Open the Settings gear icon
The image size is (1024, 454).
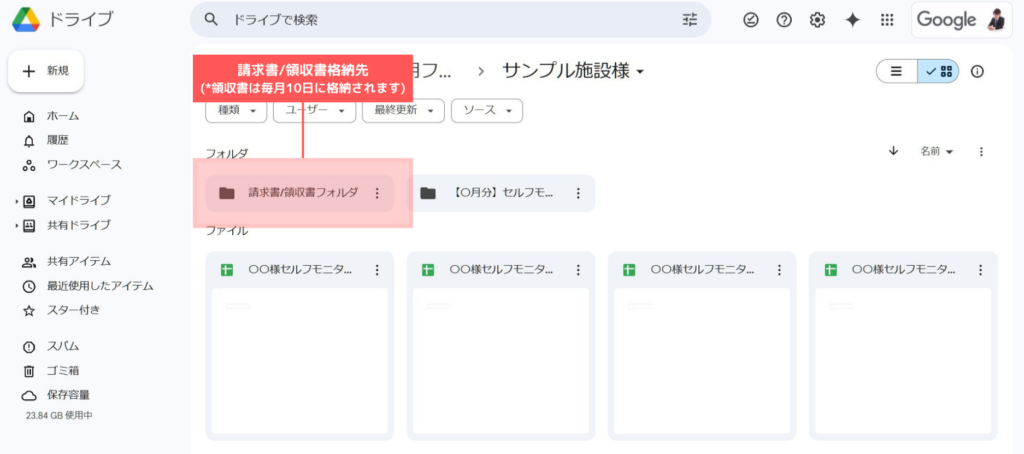[817, 20]
